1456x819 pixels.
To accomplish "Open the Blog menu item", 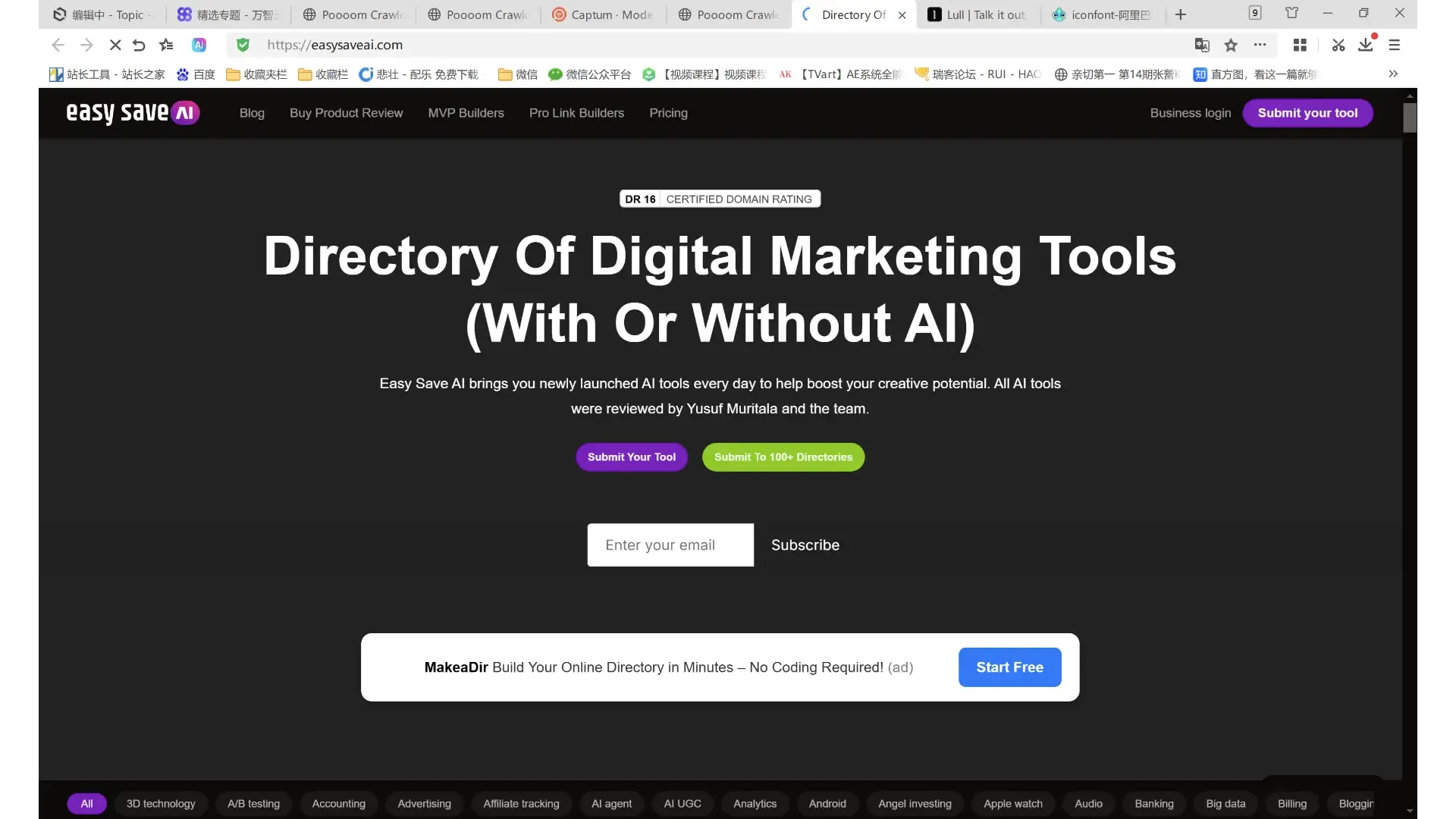I will coord(252,113).
